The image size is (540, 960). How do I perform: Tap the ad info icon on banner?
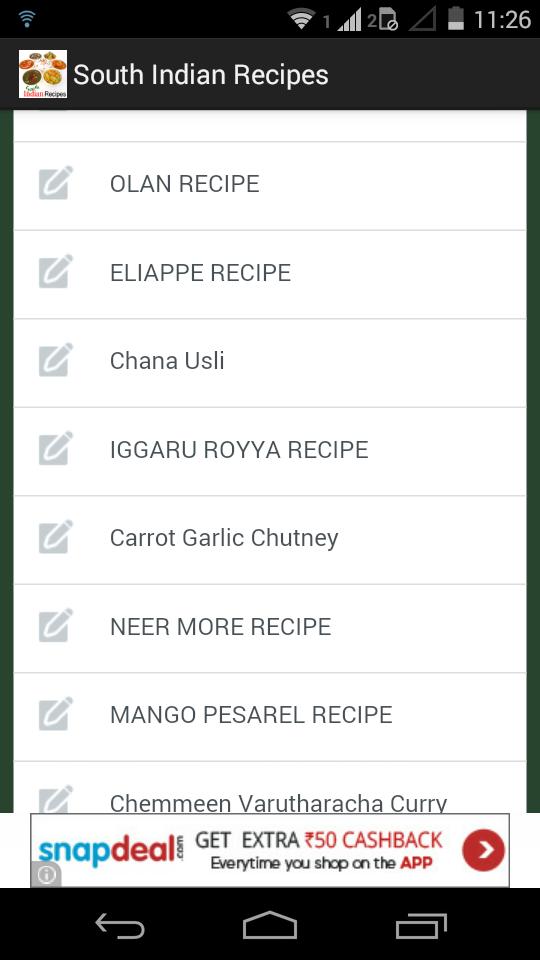point(47,875)
